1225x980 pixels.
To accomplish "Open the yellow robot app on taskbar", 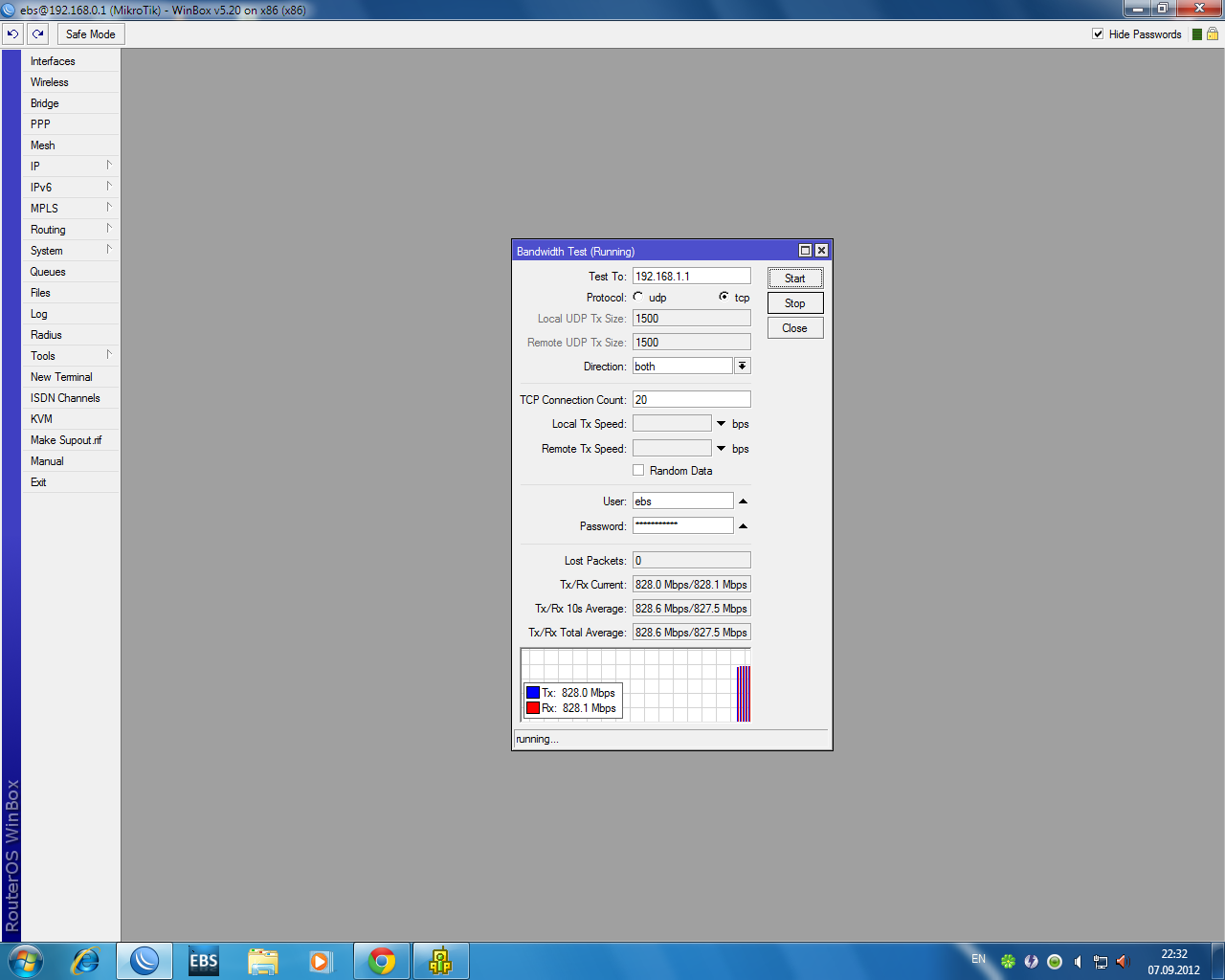I will tap(440, 961).
